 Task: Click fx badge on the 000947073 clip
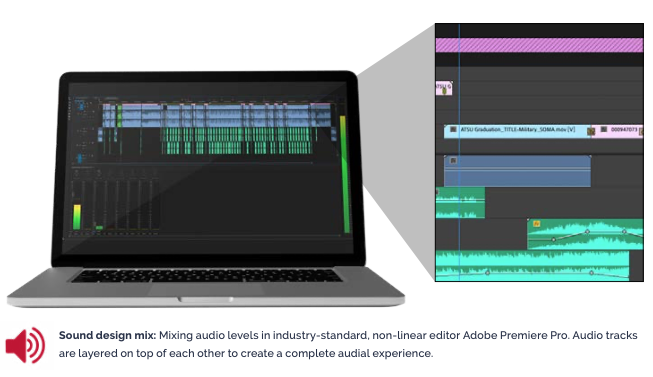(x=604, y=130)
